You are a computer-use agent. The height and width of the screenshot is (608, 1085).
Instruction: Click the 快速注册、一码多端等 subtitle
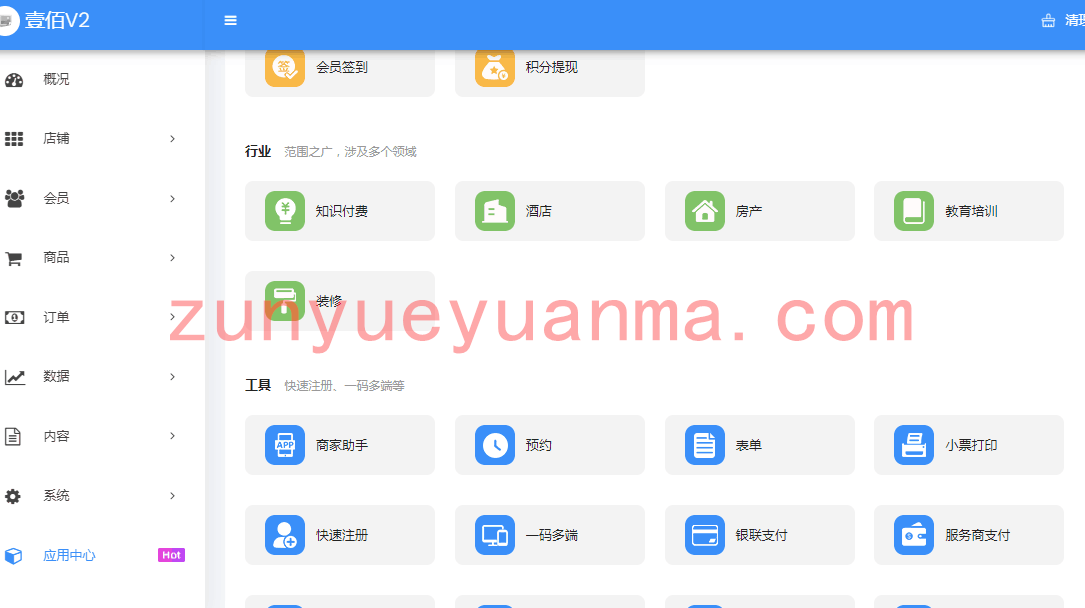coord(344,385)
